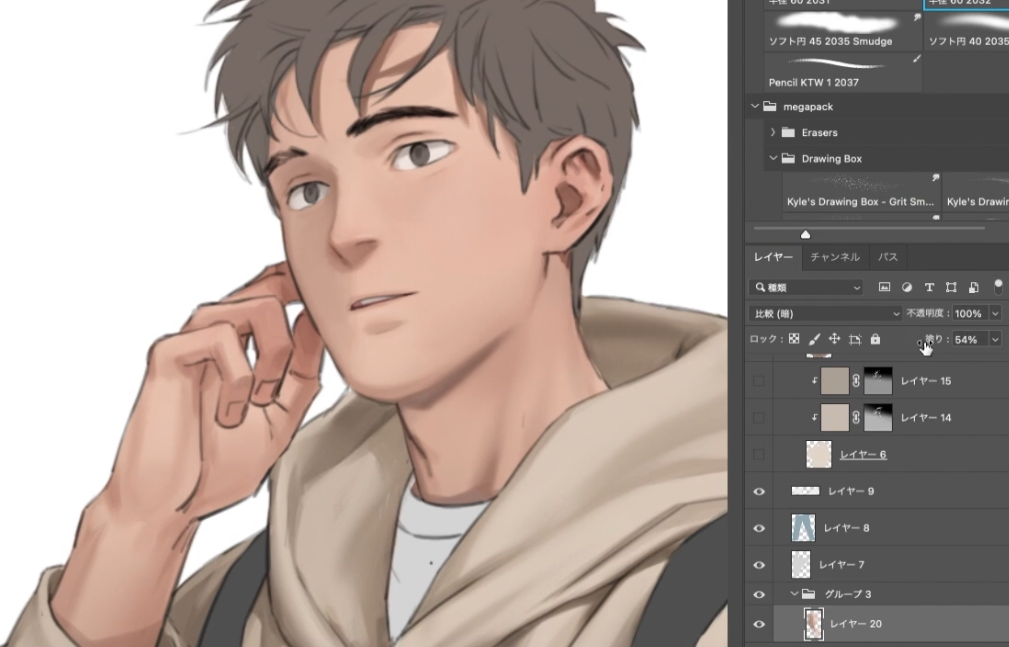This screenshot has height=647, width=1009.
Task: Open the 種類 layer filter kind dropdown
Action: point(806,287)
